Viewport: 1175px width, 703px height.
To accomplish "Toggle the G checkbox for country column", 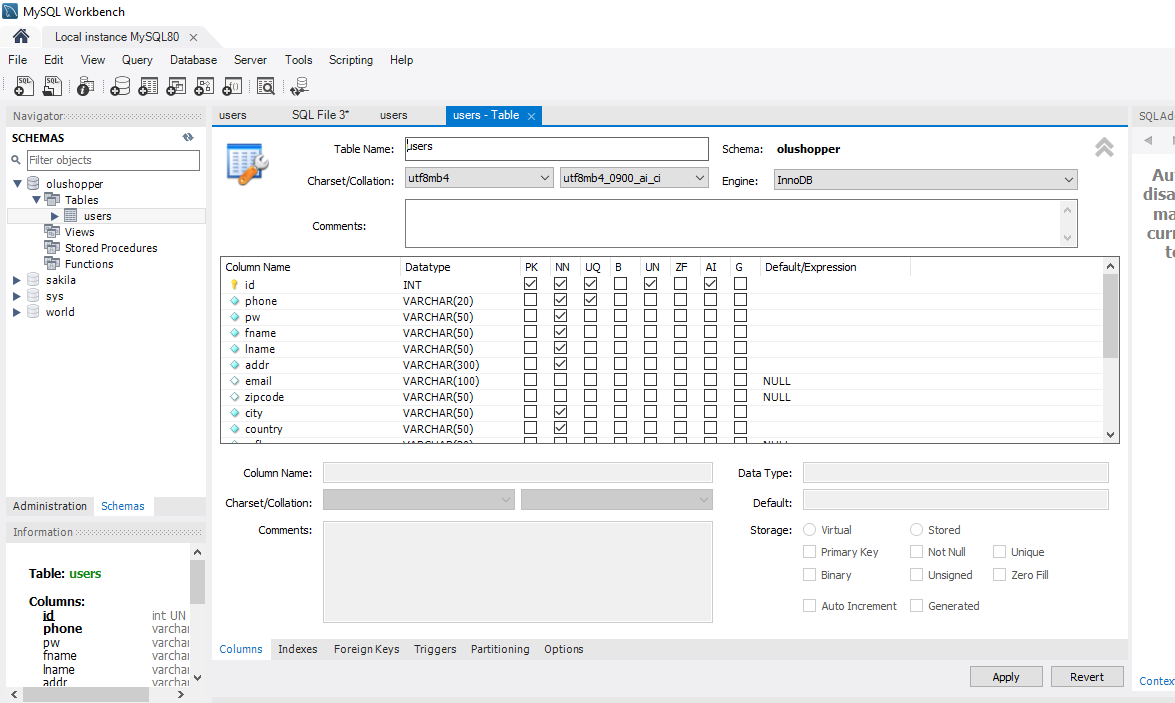I will coord(740,428).
